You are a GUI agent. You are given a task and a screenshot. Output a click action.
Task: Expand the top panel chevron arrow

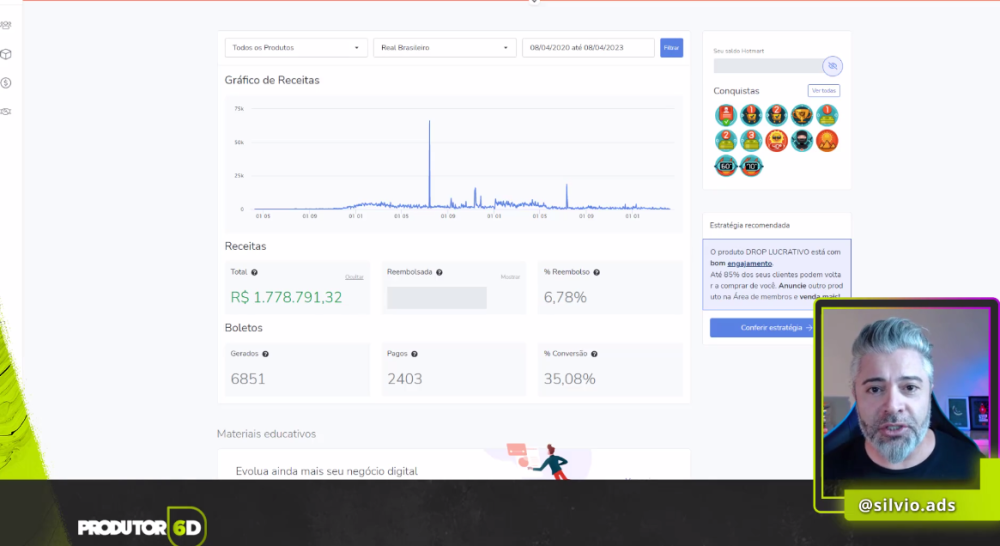point(534,2)
